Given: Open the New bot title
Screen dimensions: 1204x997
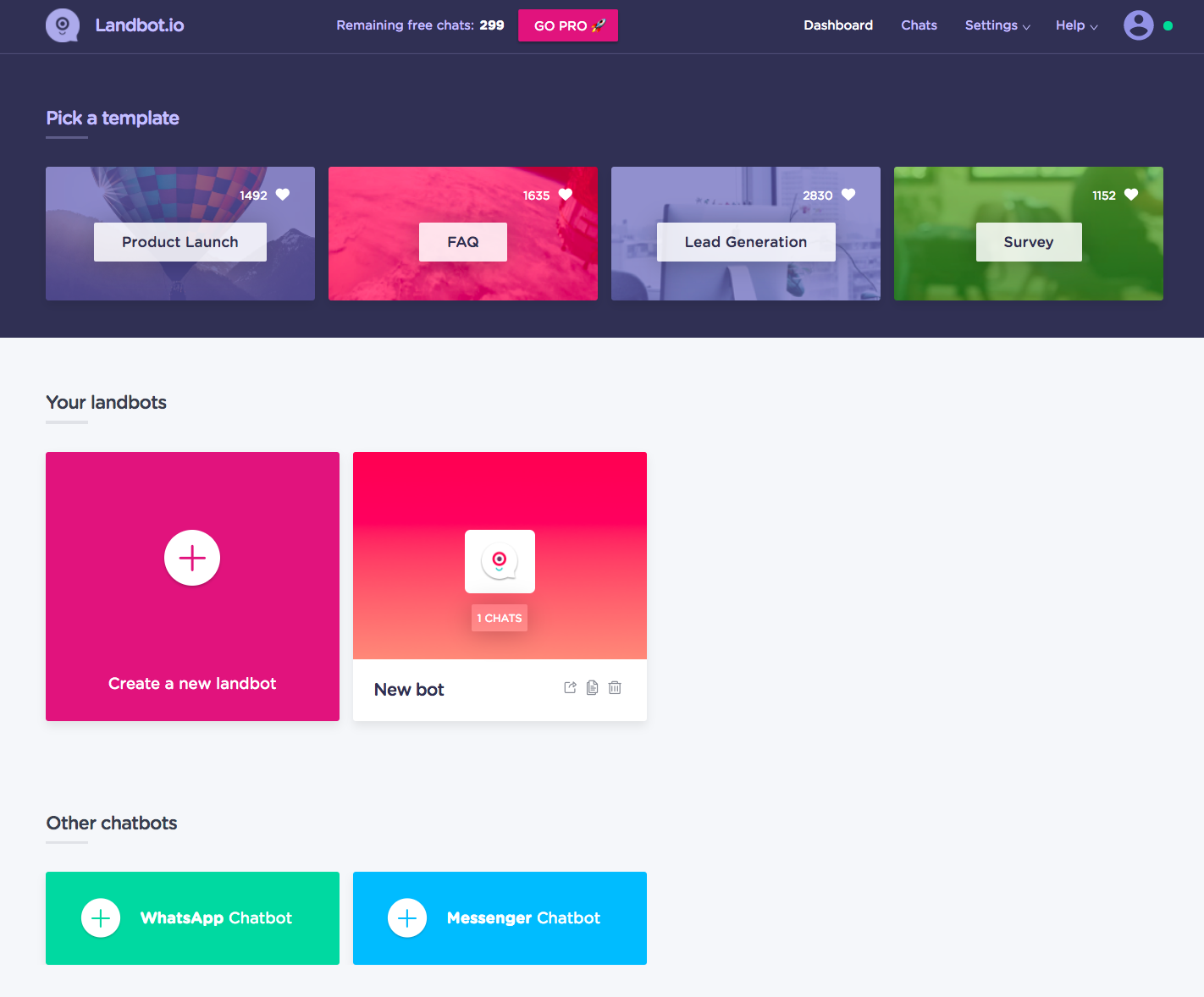Looking at the screenshot, I should [x=409, y=690].
